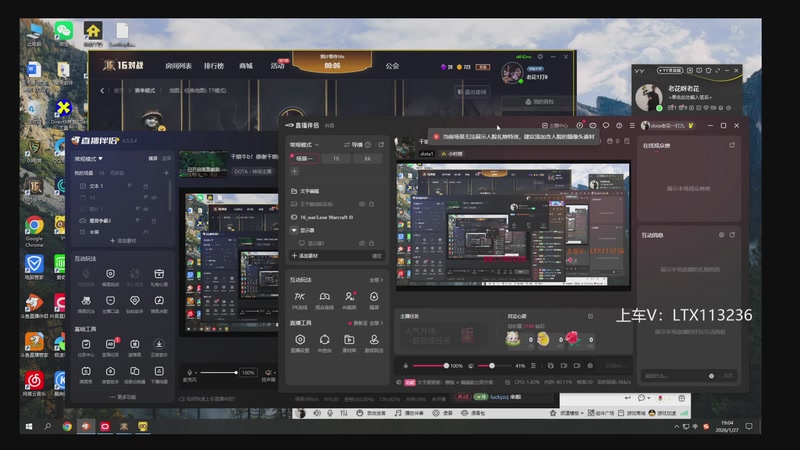
Task: Open 常规模式 dropdown in rear 直播伴侣 window
Action: tap(89, 159)
